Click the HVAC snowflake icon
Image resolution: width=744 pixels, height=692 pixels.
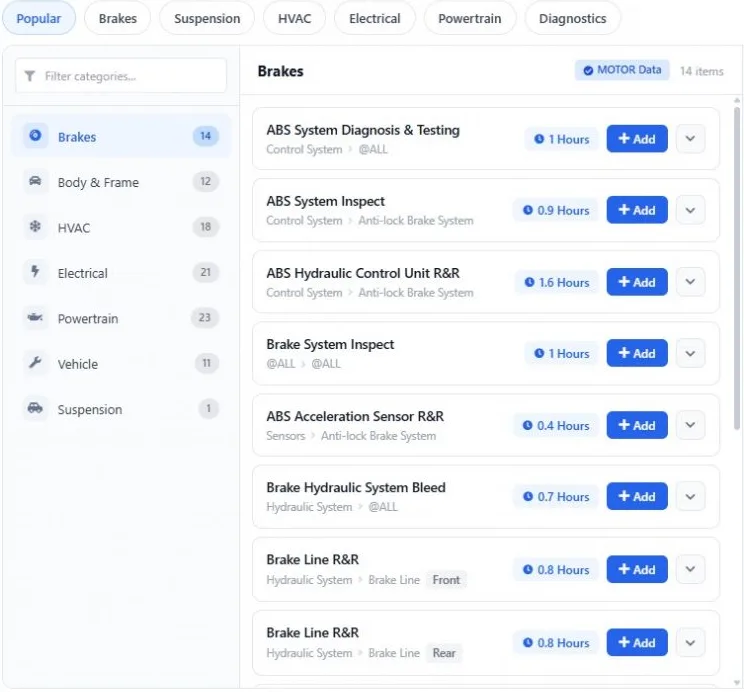tap(35, 226)
